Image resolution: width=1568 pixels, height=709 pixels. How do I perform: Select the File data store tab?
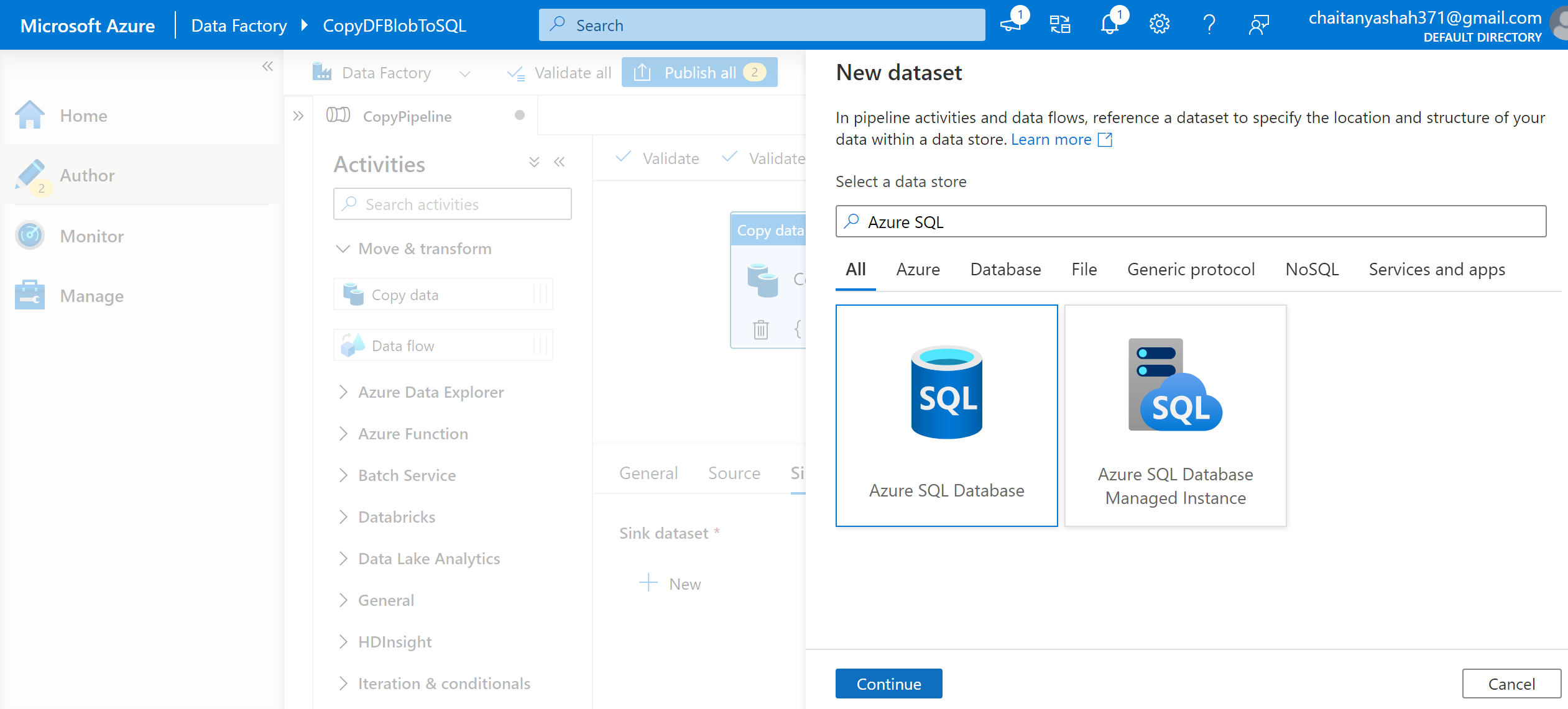pyautogui.click(x=1084, y=269)
